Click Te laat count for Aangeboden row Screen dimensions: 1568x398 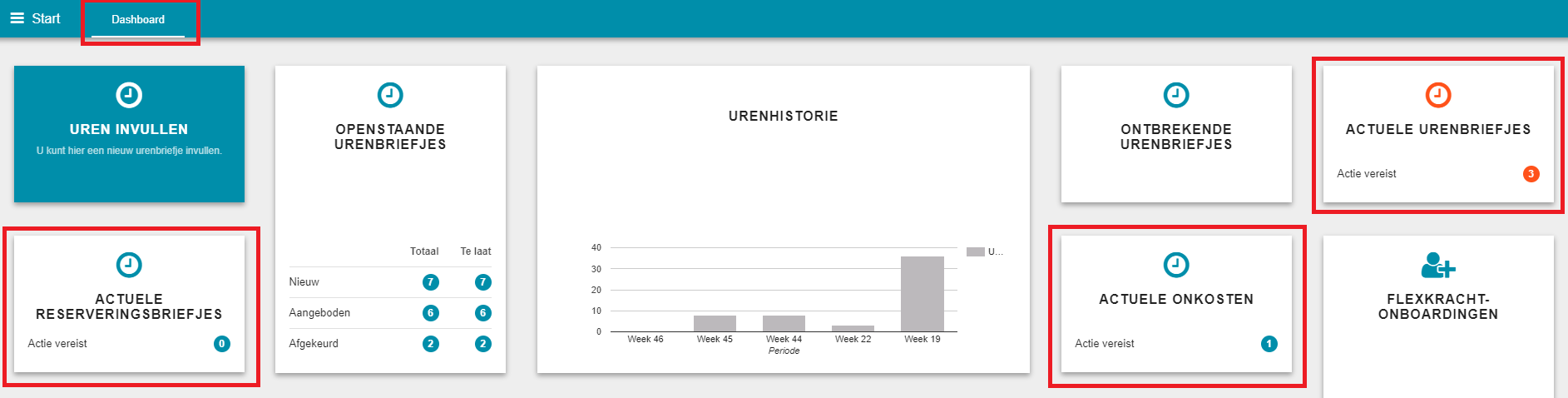pyautogui.click(x=482, y=313)
